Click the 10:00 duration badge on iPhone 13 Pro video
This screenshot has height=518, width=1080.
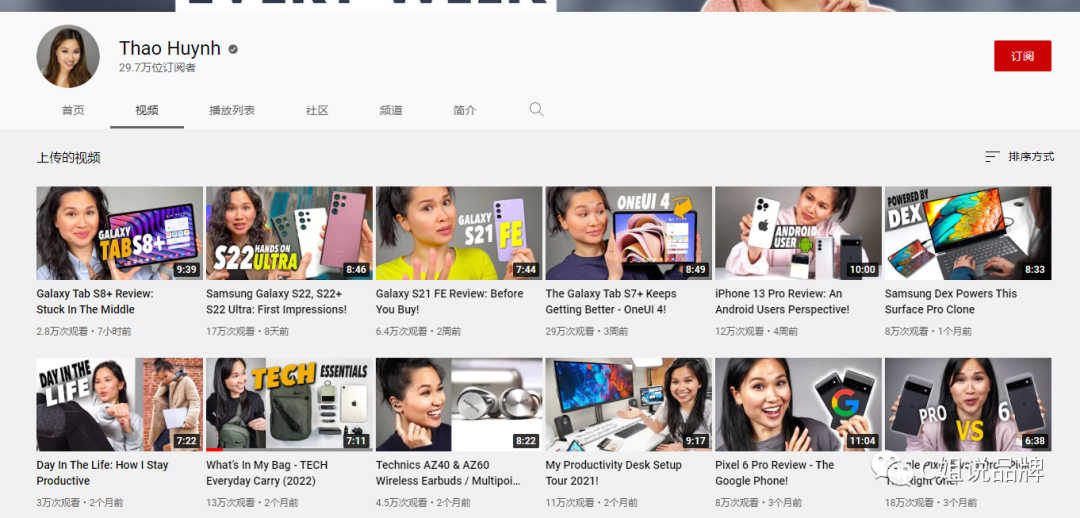[862, 269]
